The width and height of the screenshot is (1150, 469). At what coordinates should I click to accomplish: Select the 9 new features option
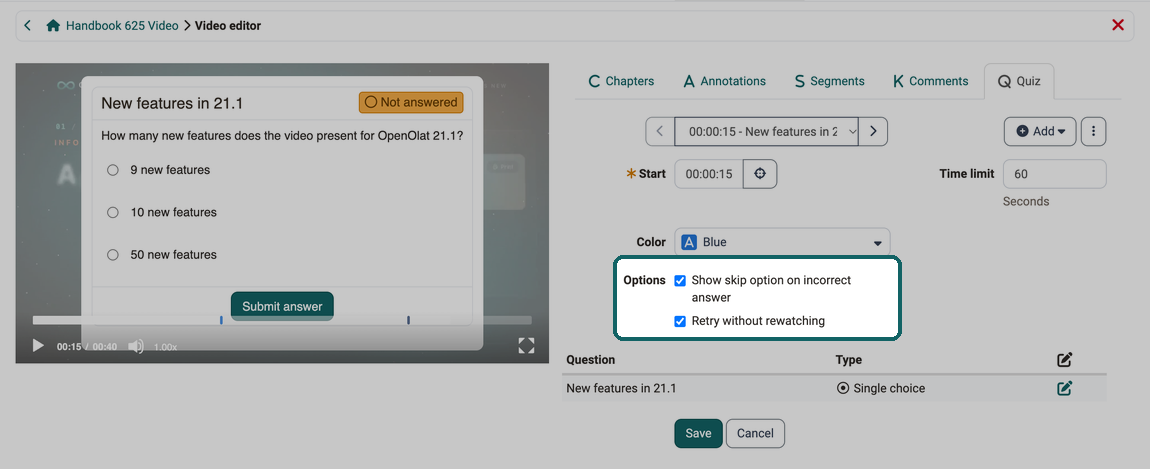113,170
